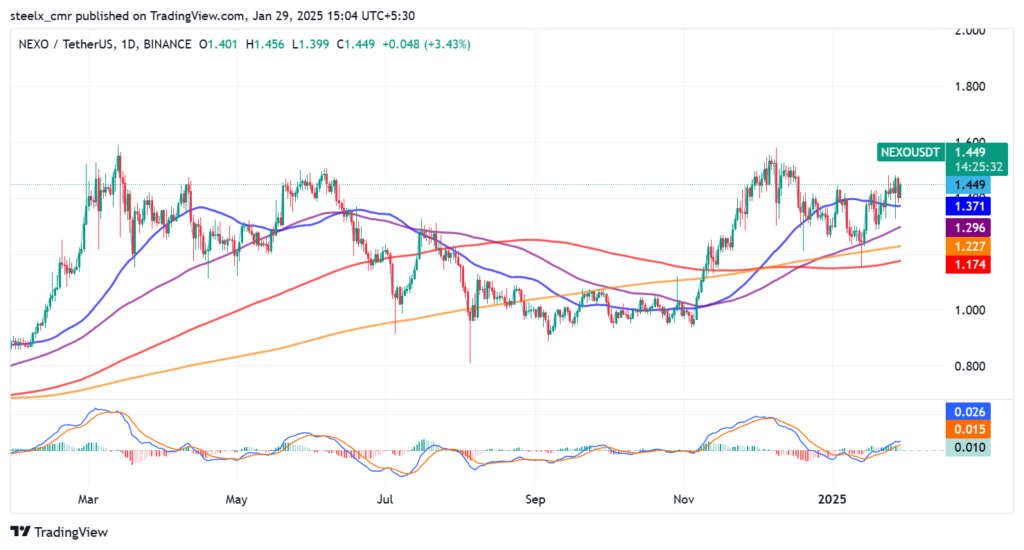The image size is (1024, 550).
Task: Click the orange 1.227 moving average tag
Action: click(967, 246)
